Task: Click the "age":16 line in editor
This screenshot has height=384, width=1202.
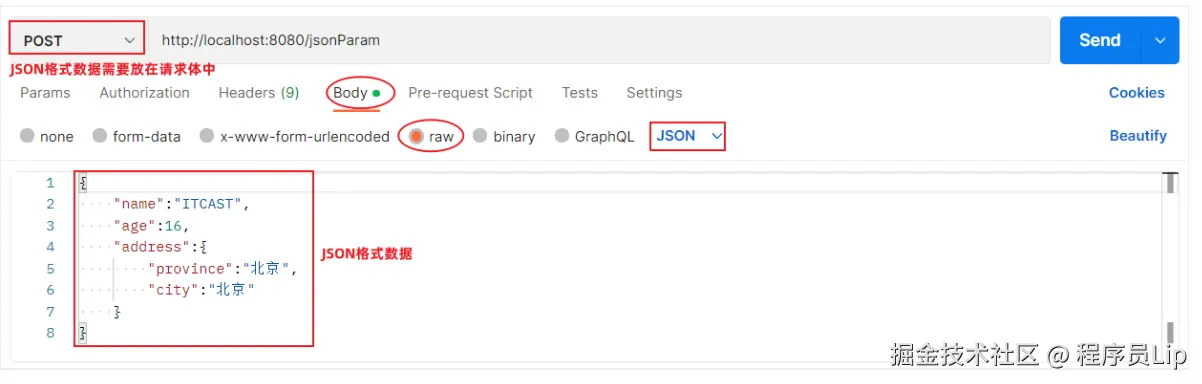Action: (x=151, y=226)
